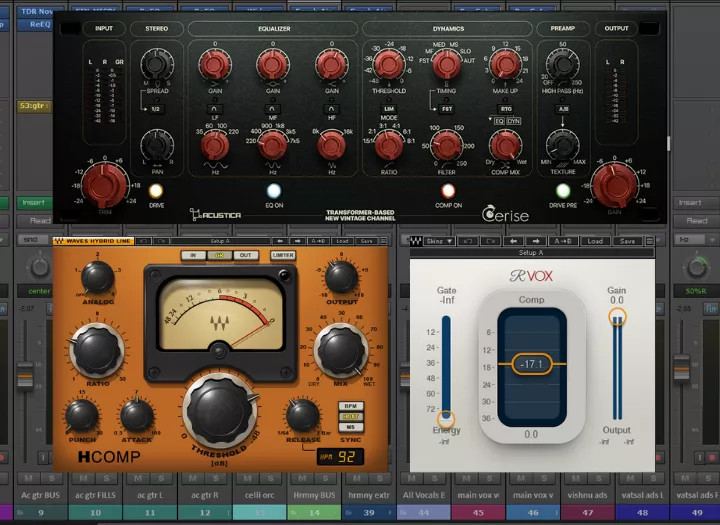
Task: Click the Cerise LF gain knob
Action: click(x=214, y=65)
